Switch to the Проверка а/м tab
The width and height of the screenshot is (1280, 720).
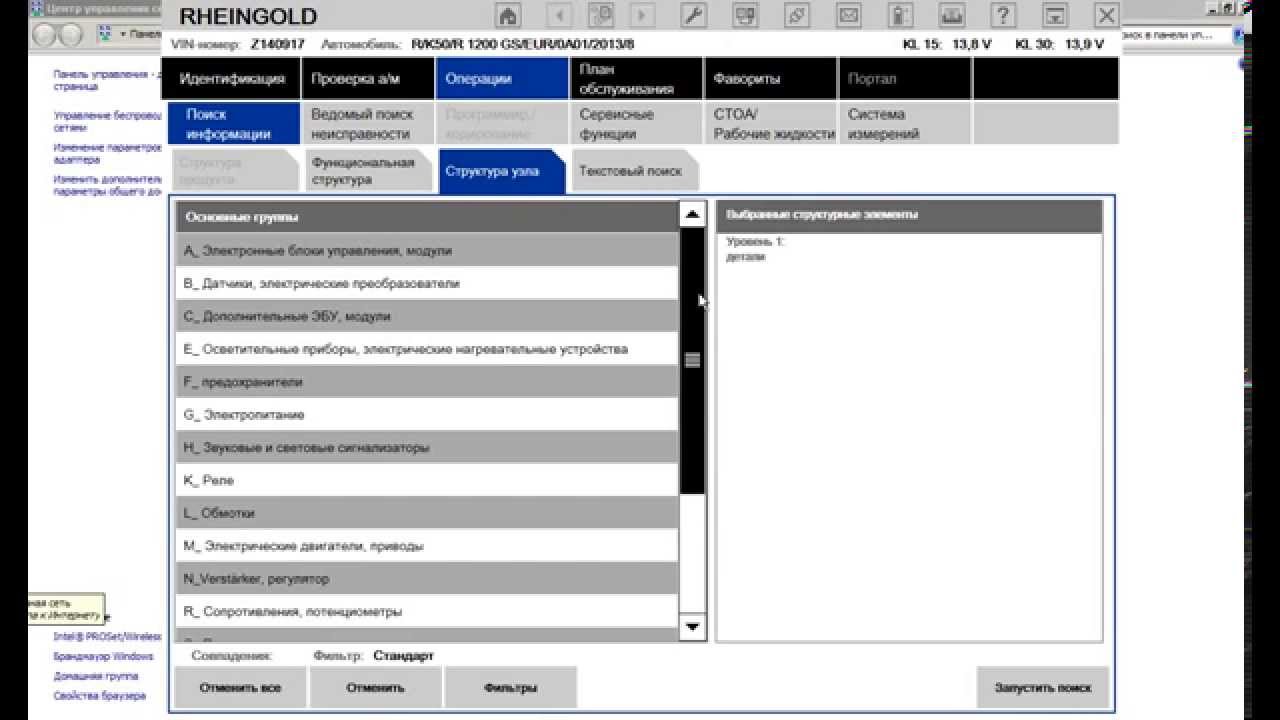(367, 78)
